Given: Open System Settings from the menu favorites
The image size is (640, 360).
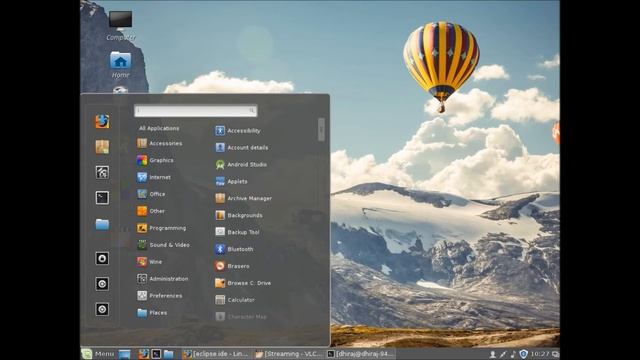Looking at the screenshot, I should [x=102, y=172].
